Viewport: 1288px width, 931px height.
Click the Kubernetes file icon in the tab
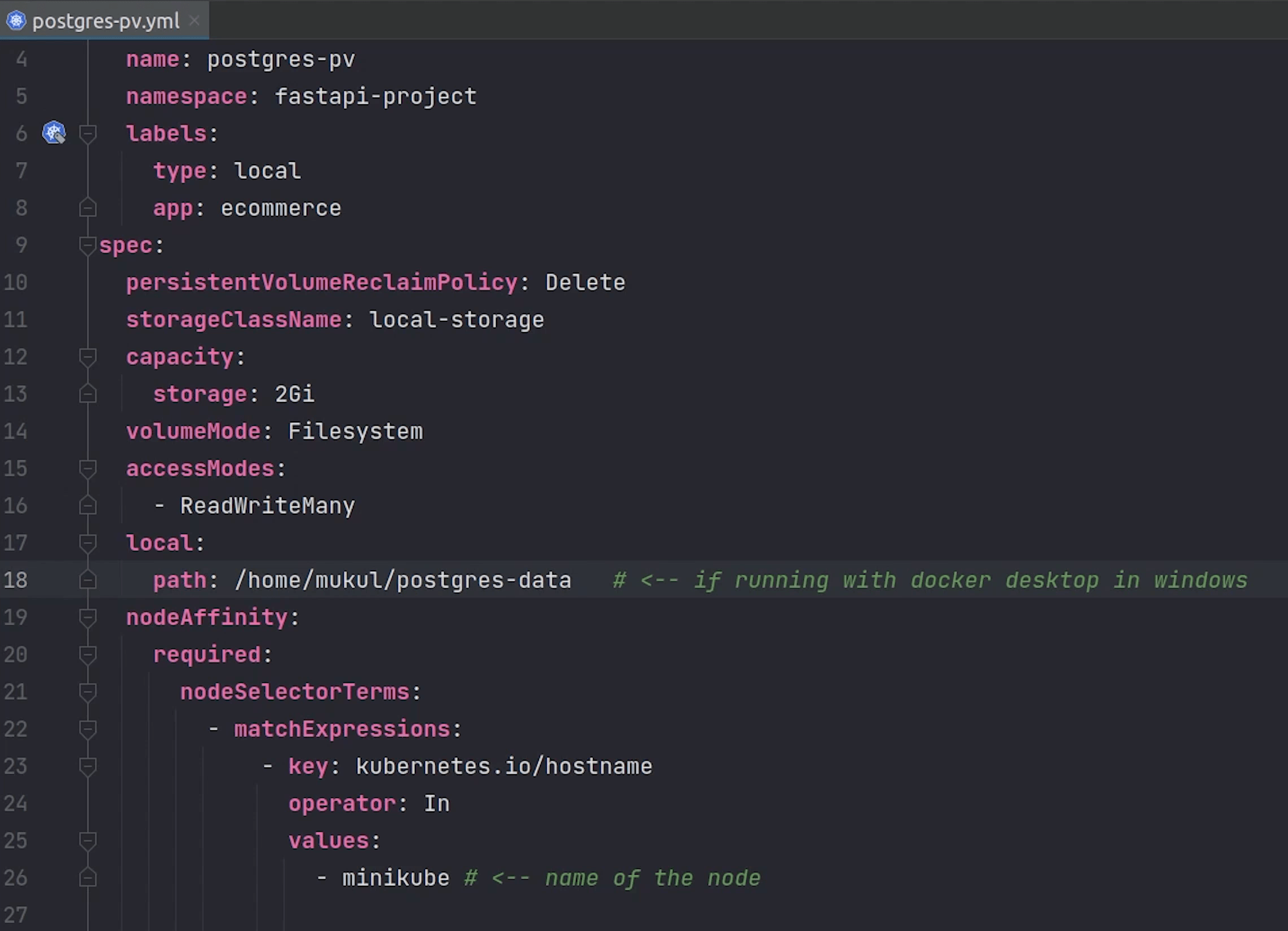pos(16,21)
